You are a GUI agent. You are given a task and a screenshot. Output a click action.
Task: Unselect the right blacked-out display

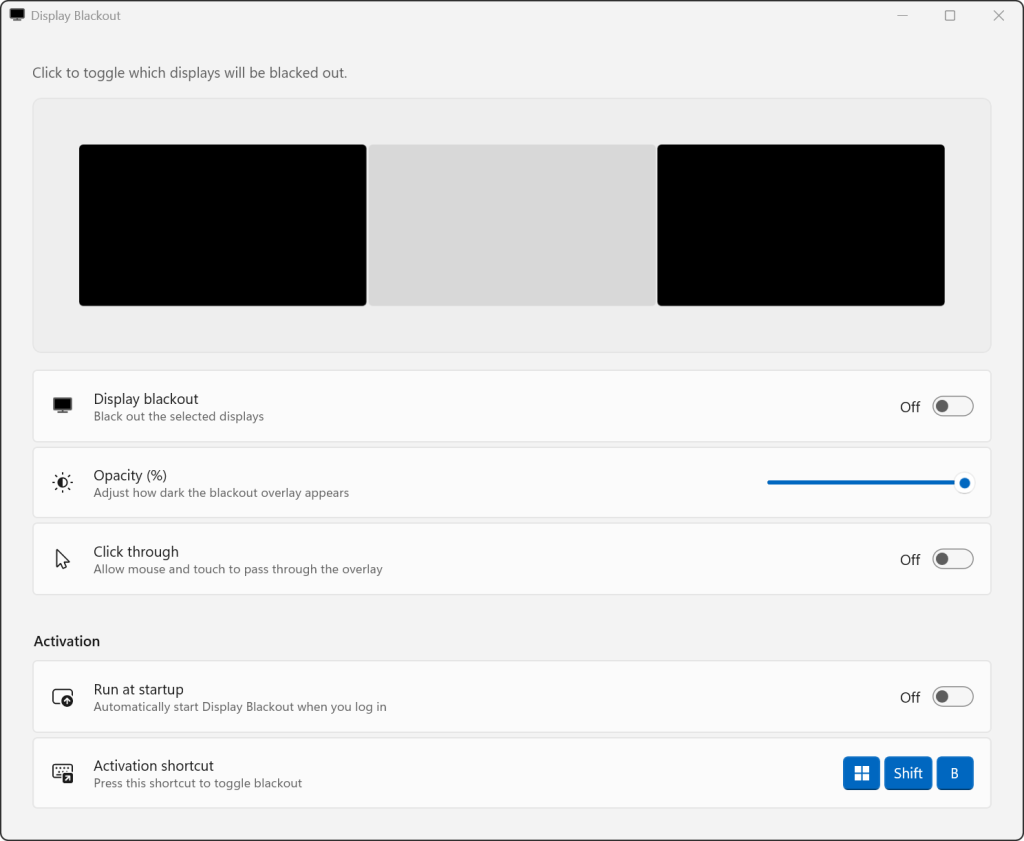click(800, 224)
